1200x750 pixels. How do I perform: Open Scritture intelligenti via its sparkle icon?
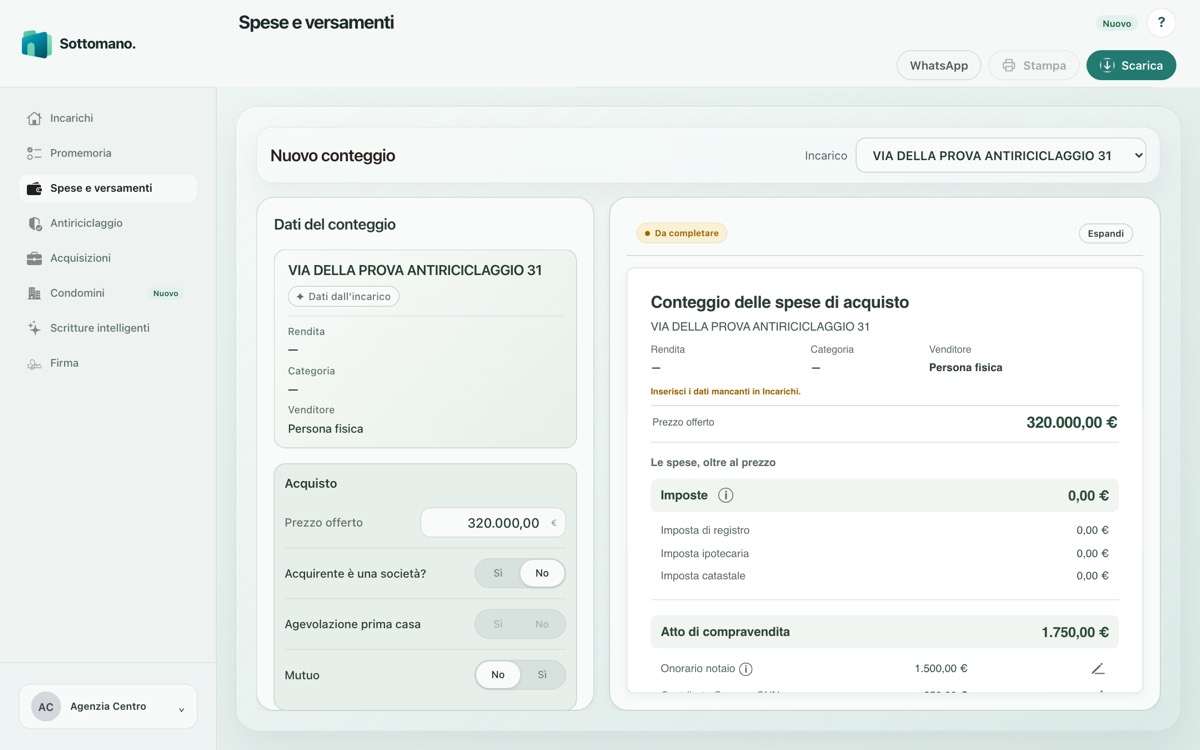pos(34,328)
